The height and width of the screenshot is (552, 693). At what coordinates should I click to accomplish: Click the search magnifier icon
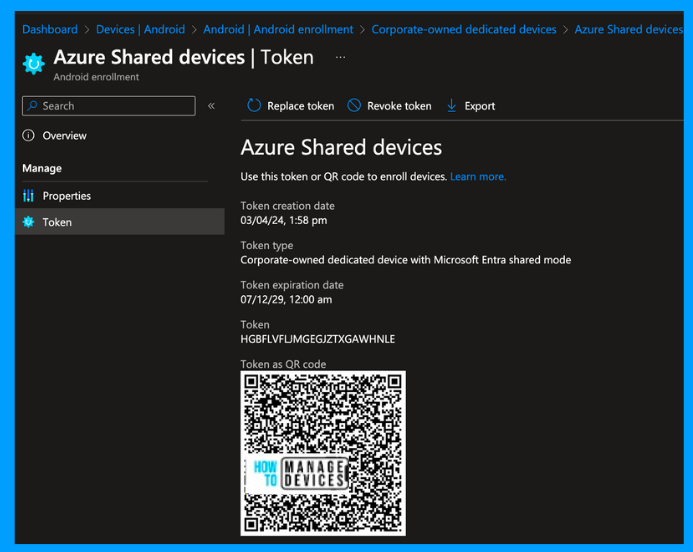click(x=32, y=106)
